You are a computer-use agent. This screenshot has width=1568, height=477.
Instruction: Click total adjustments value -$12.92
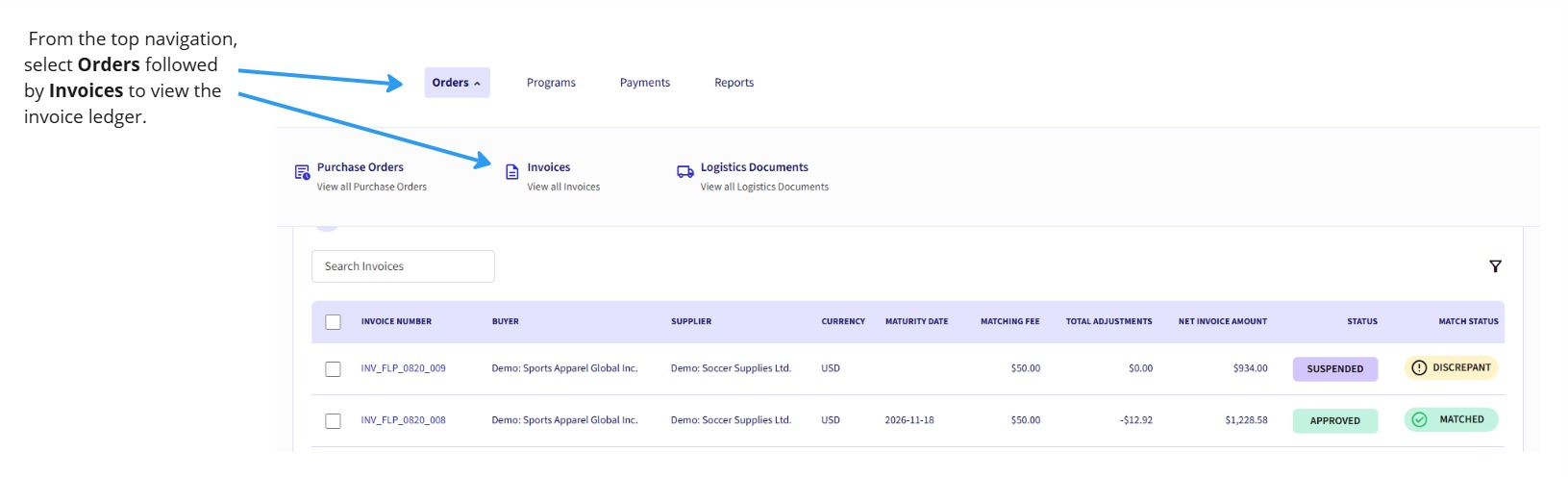[1136, 420]
